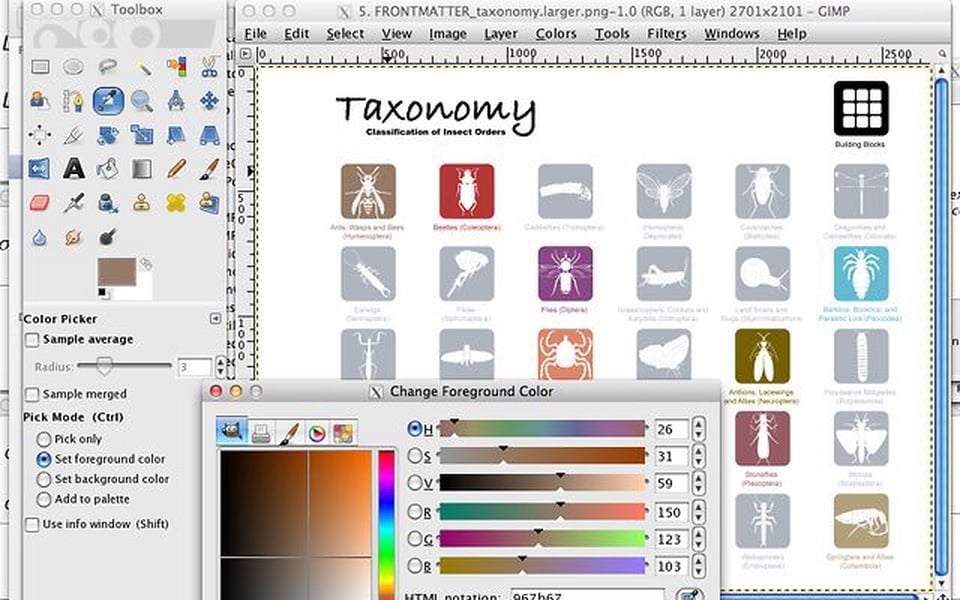Switch to the color wheel tab
The image size is (960, 600).
coord(315,431)
